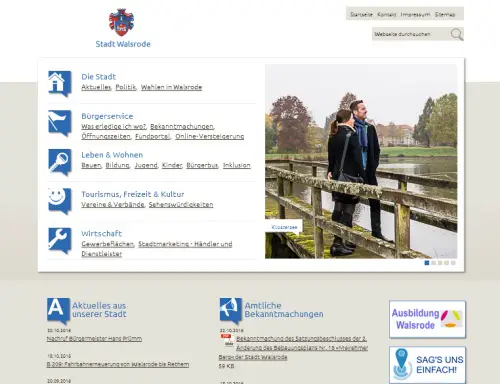
Task: Open the Vereine & Verbände link
Action: (x=113, y=204)
